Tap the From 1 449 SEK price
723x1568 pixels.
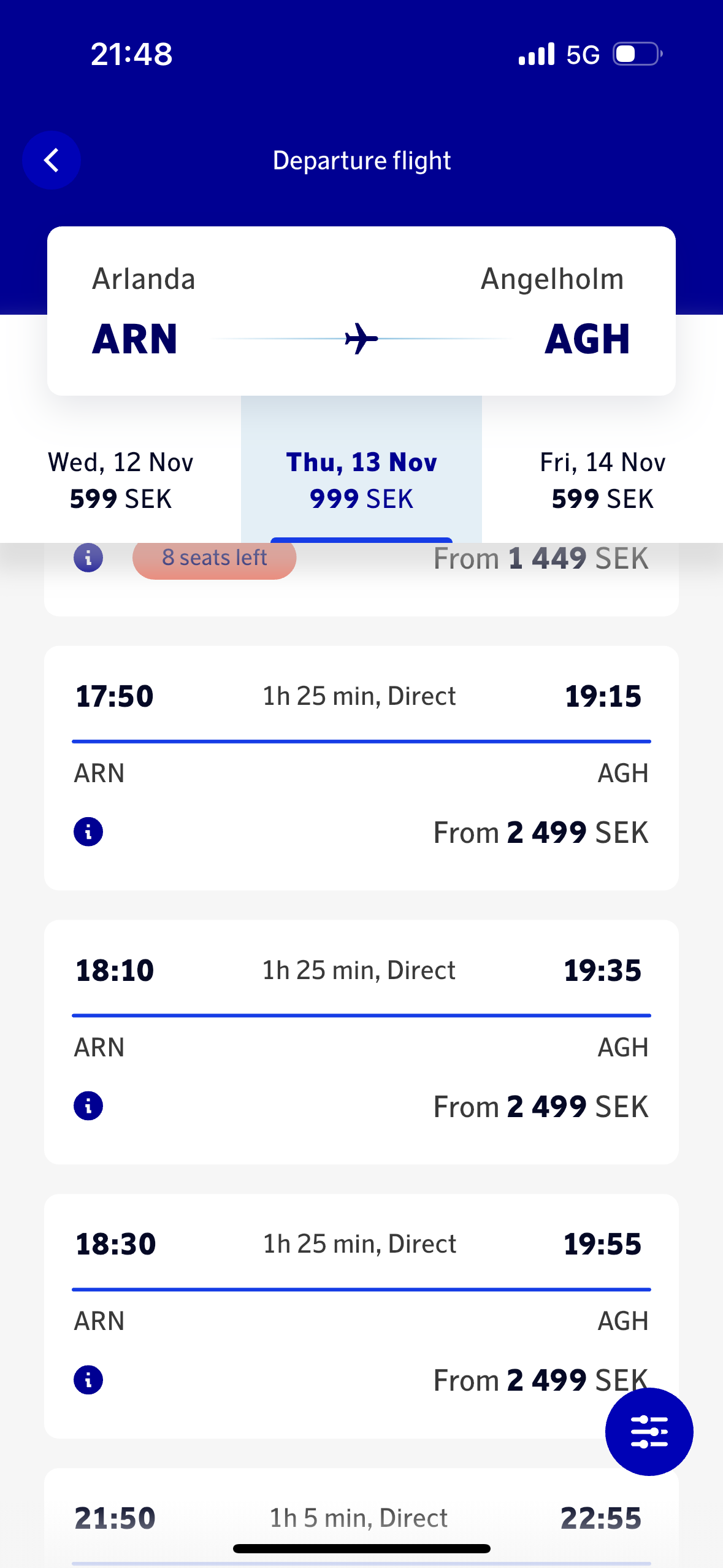click(x=540, y=558)
